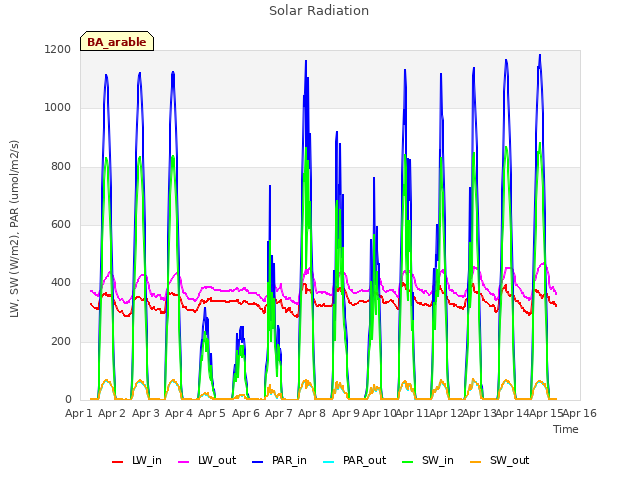Click the green SW_in color swatch
Image resolution: width=640 pixels, height=480 pixels.
(x=408, y=462)
